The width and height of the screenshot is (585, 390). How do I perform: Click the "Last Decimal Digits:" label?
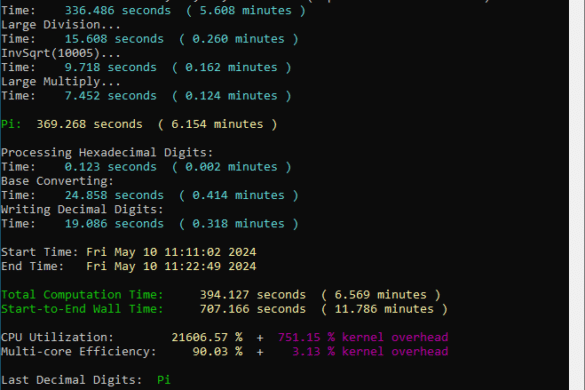tap(71, 380)
